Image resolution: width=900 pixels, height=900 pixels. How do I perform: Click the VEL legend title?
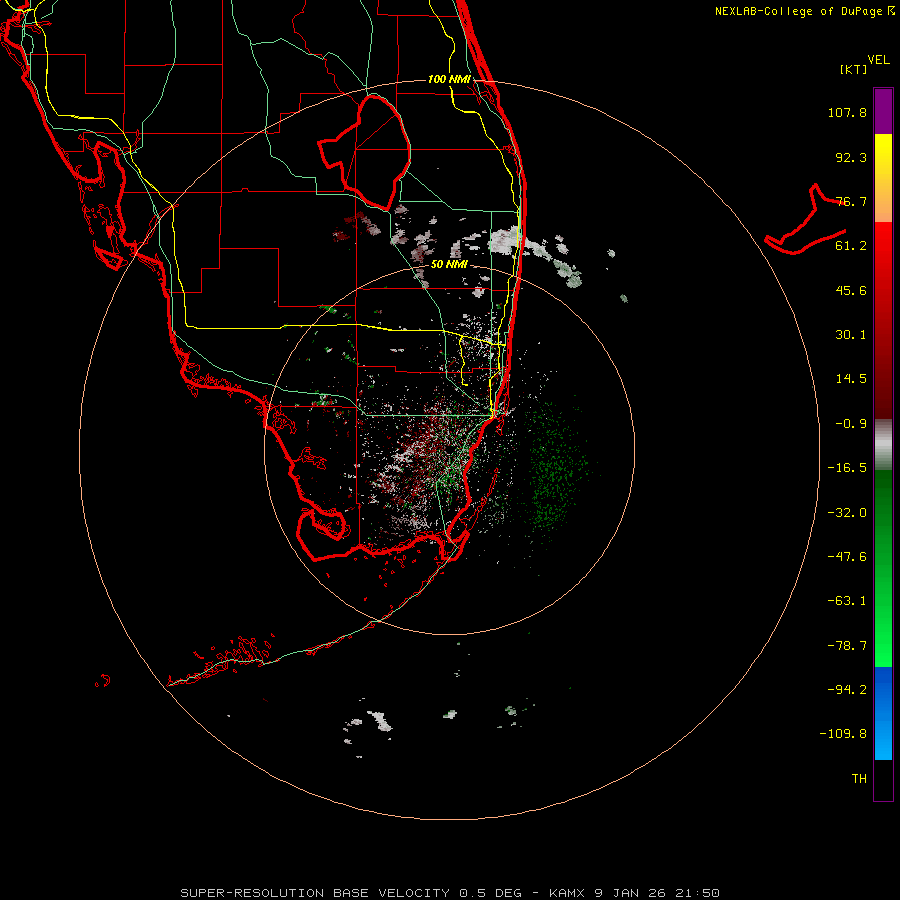coord(878,60)
